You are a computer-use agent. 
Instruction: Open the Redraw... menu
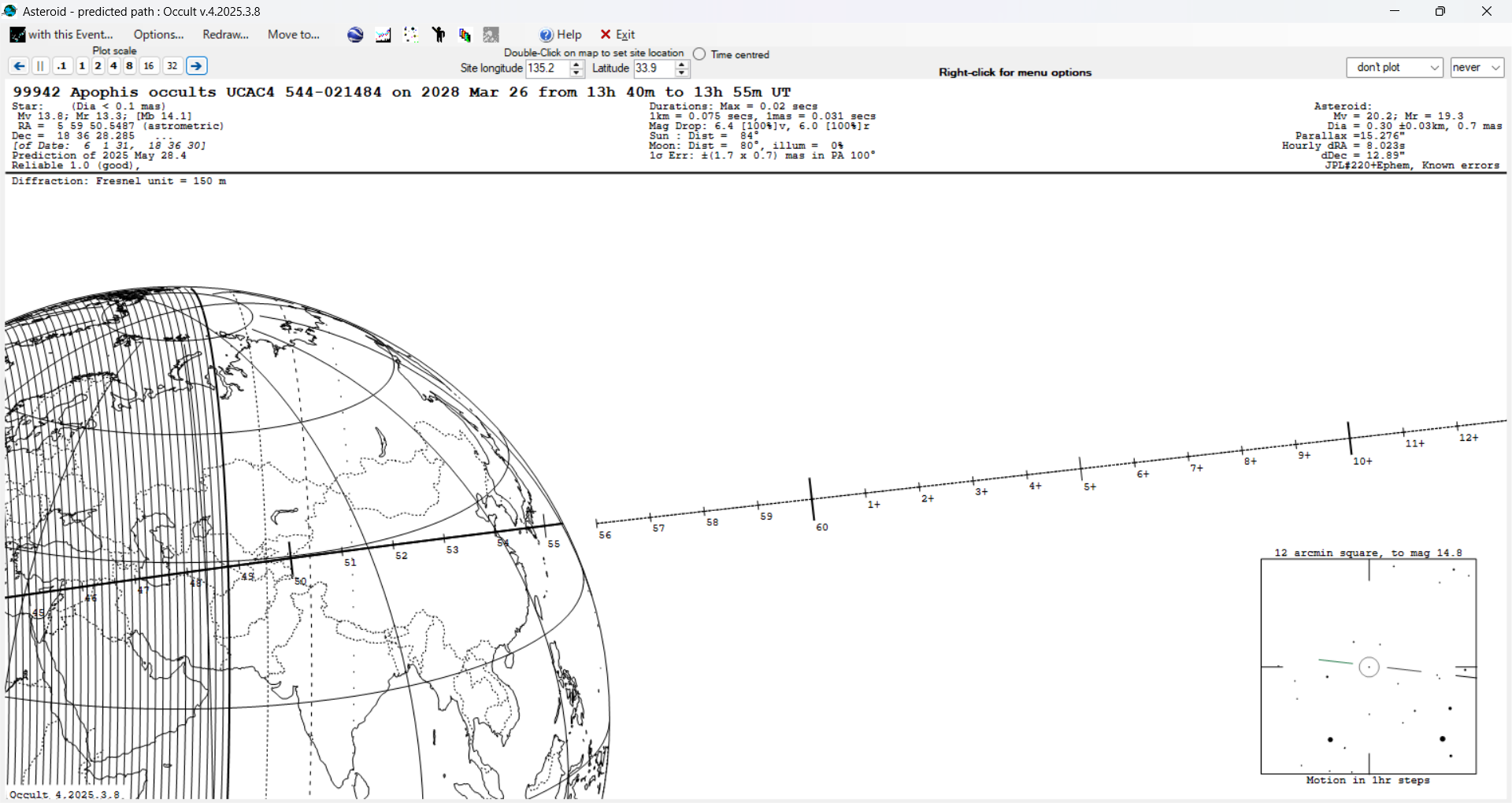tap(225, 35)
